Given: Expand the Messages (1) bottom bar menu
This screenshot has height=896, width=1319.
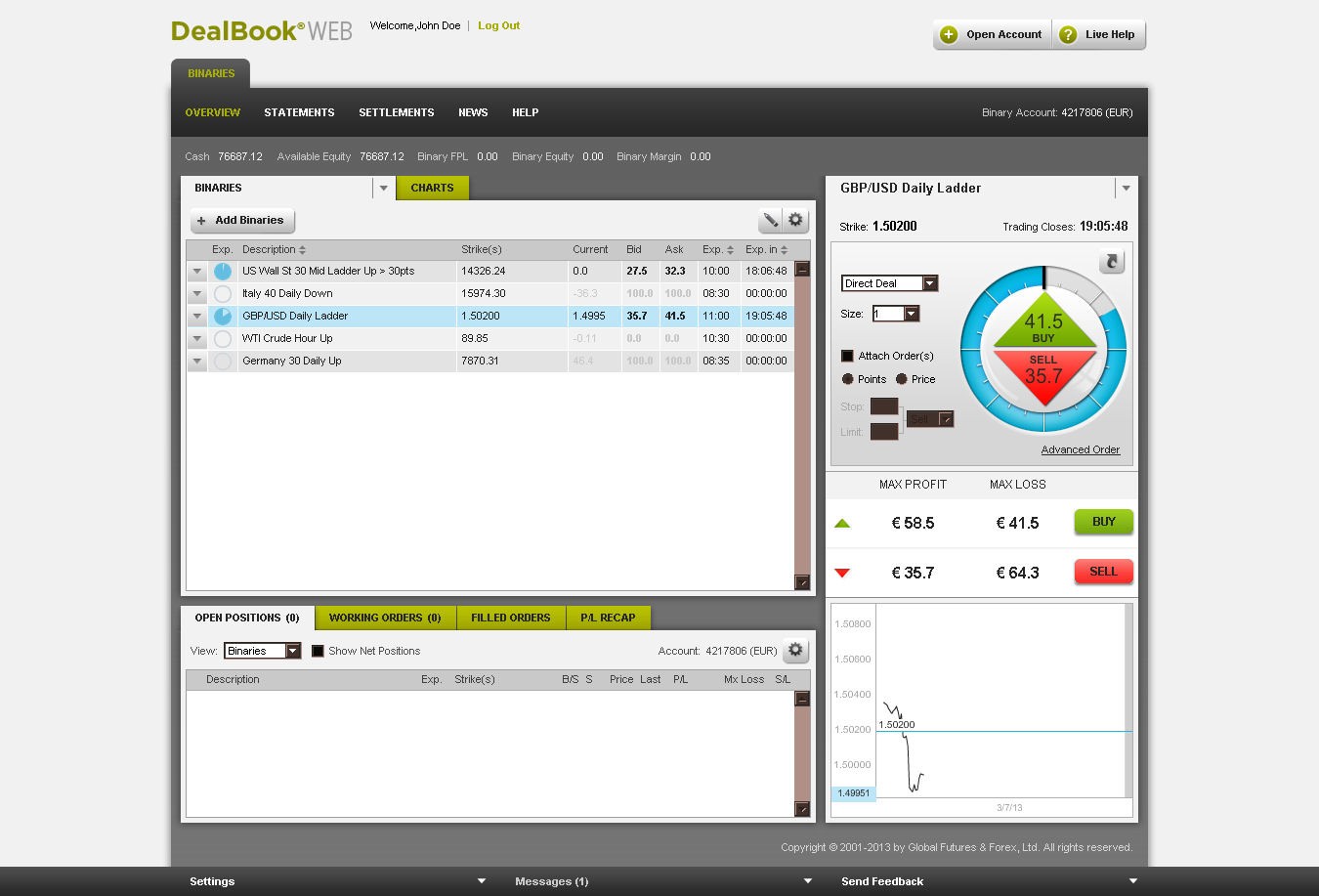Looking at the screenshot, I should click(x=807, y=881).
